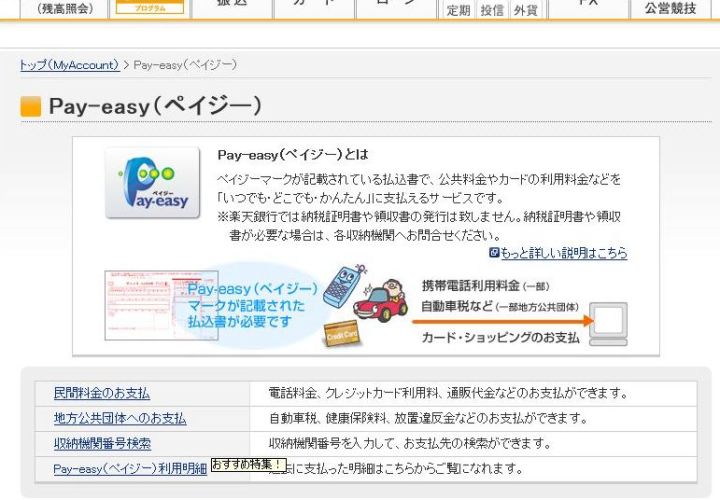Click the Pay-easy logo image

[x=152, y=182]
